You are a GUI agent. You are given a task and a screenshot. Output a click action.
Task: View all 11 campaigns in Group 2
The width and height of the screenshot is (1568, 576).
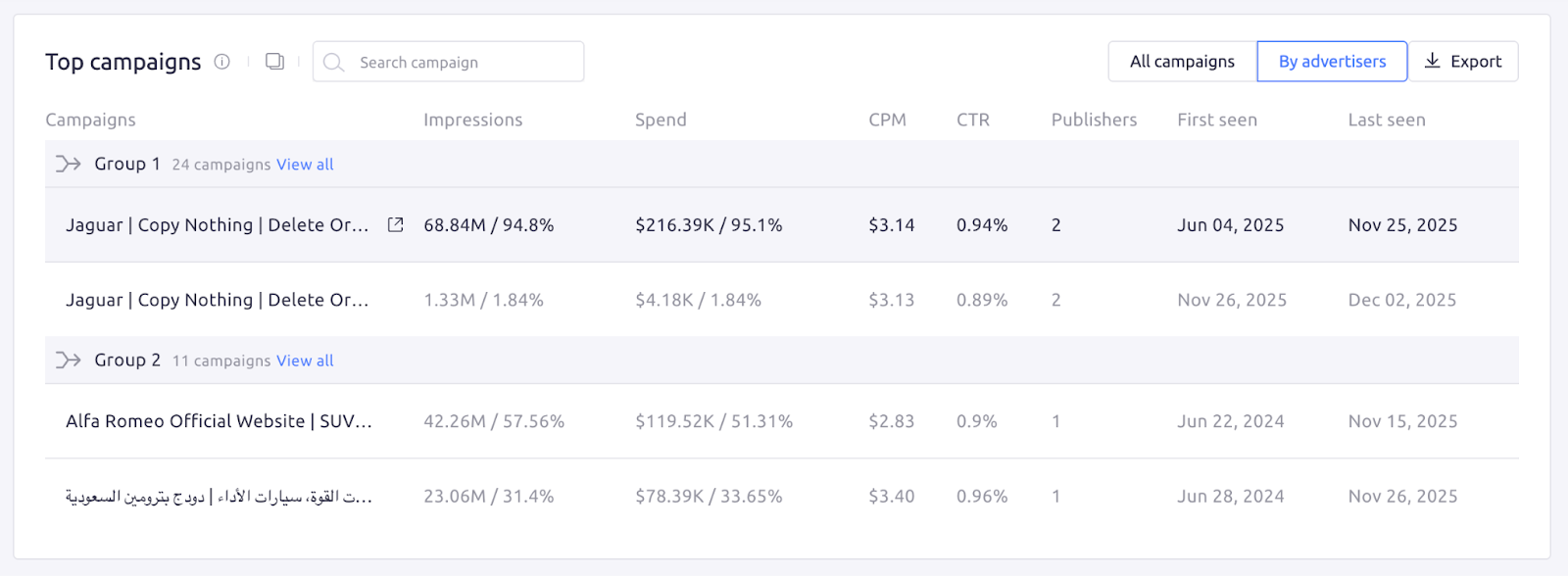click(x=304, y=360)
